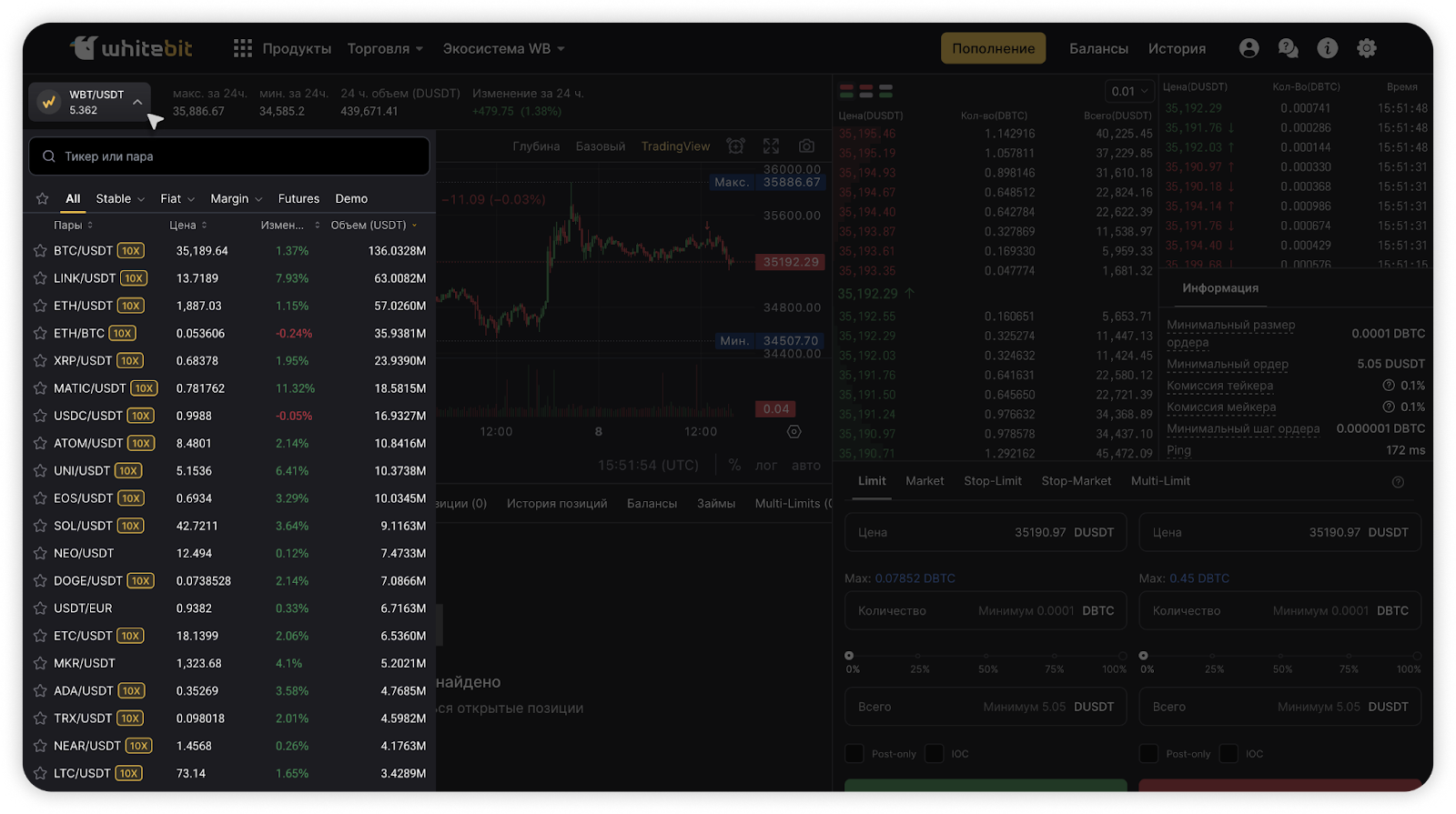Enable Post-only checkbox in buy form

pos(854,754)
